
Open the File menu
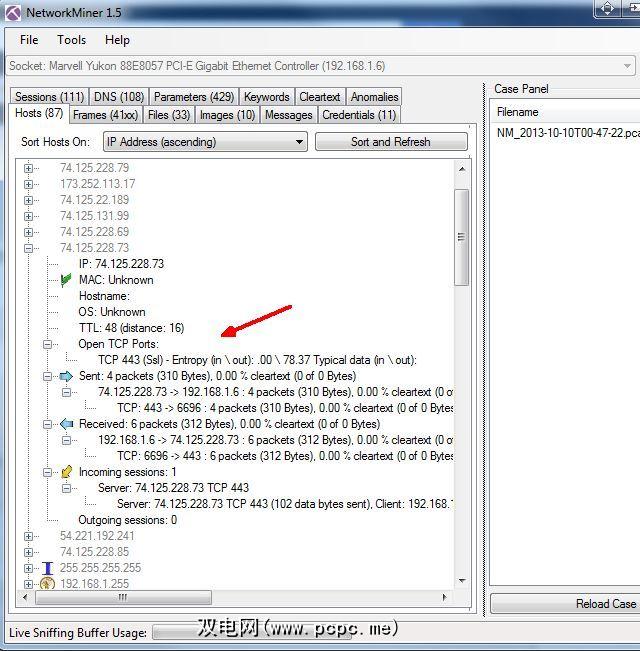[29, 40]
